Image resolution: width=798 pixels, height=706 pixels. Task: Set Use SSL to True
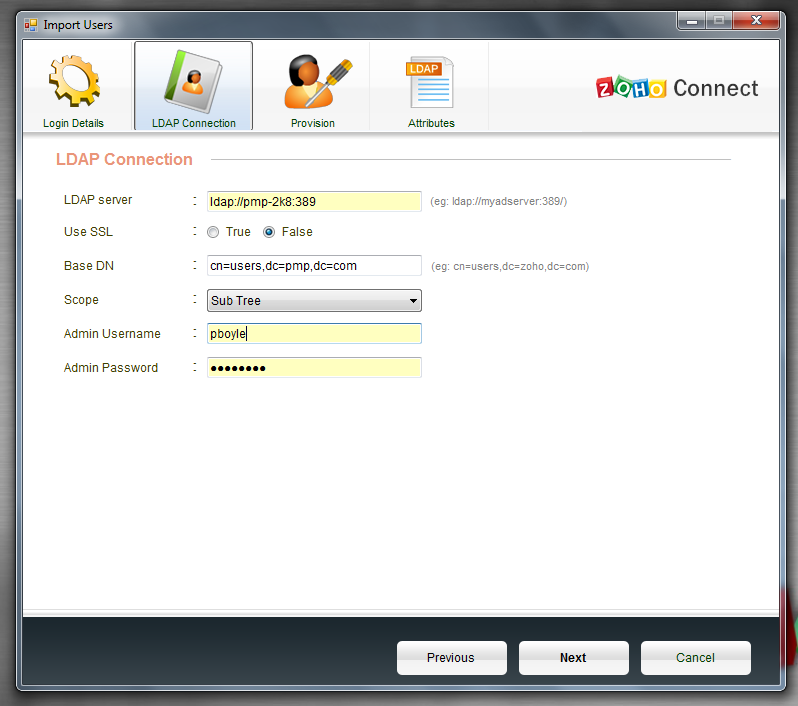[213, 232]
